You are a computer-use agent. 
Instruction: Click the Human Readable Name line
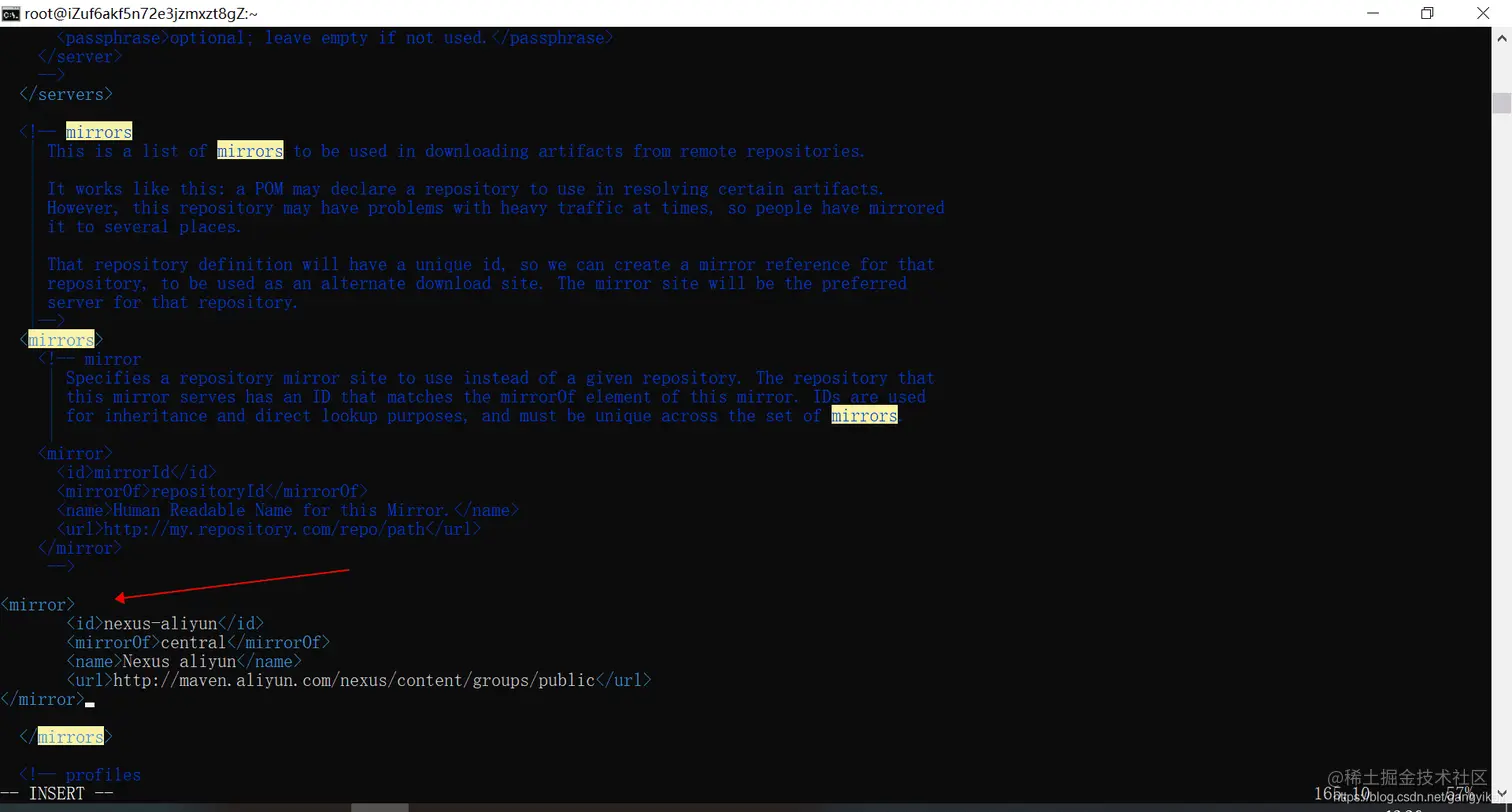[x=288, y=510]
